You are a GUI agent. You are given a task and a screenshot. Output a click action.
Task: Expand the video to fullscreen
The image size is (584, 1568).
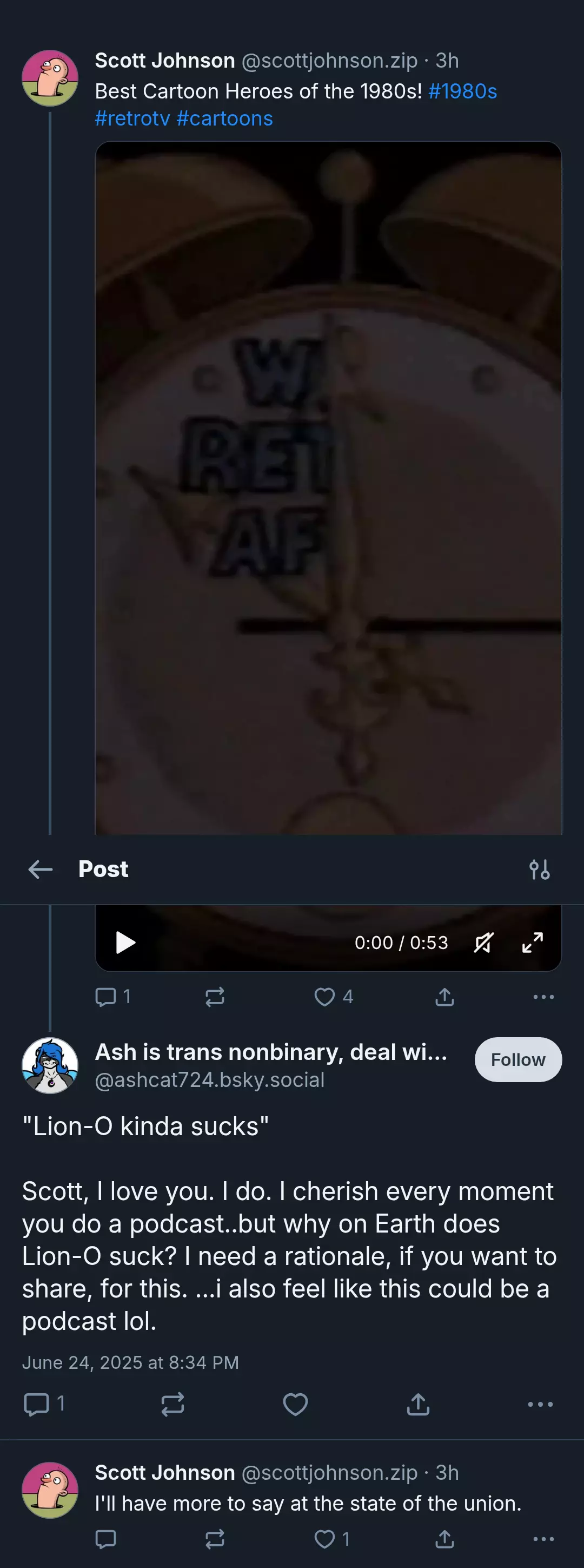tap(532, 943)
